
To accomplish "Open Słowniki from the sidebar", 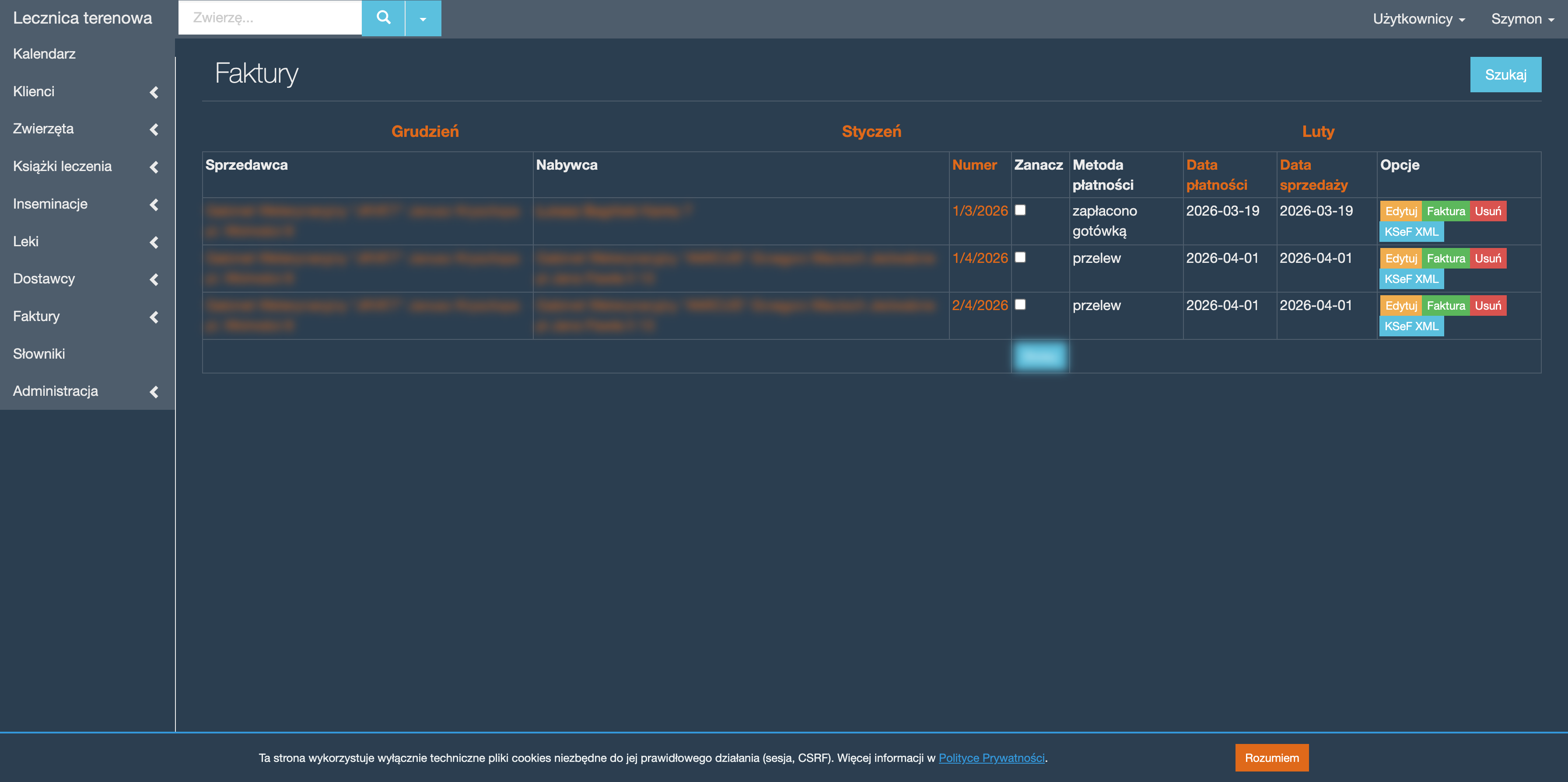I will pos(39,353).
